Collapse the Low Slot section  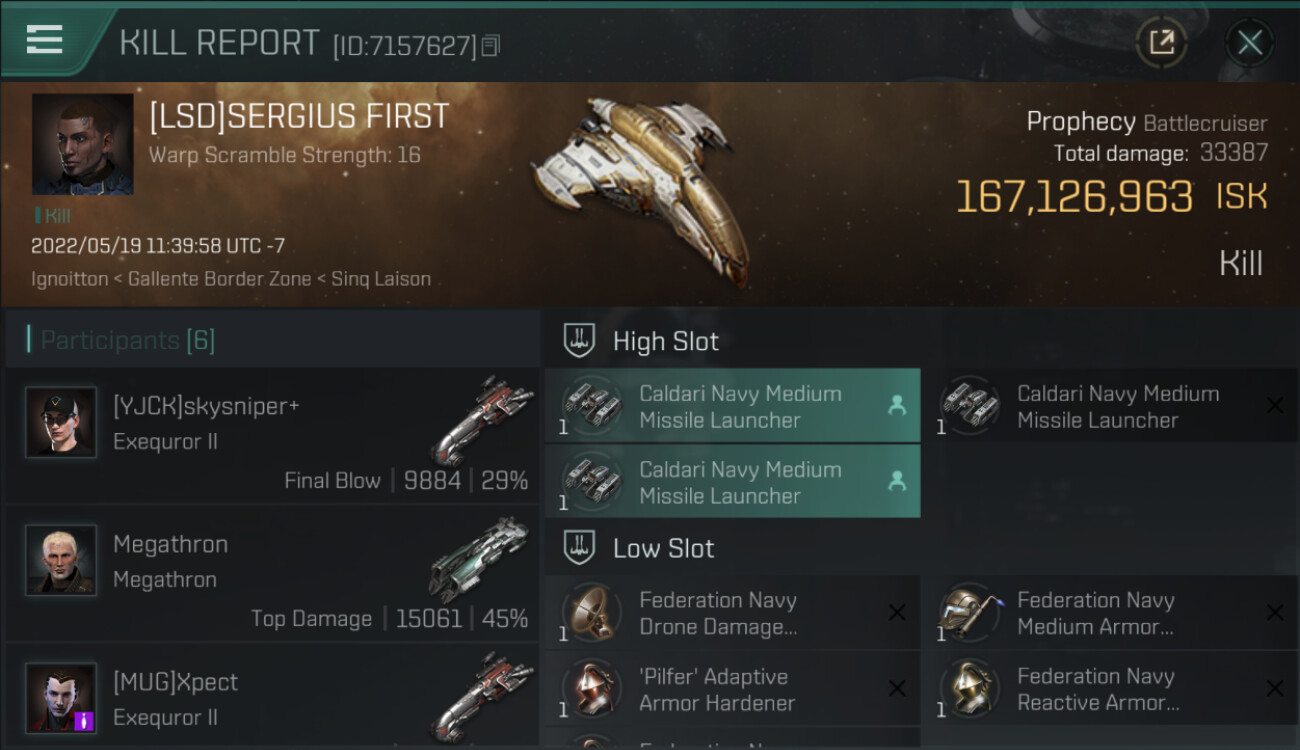[x=663, y=548]
